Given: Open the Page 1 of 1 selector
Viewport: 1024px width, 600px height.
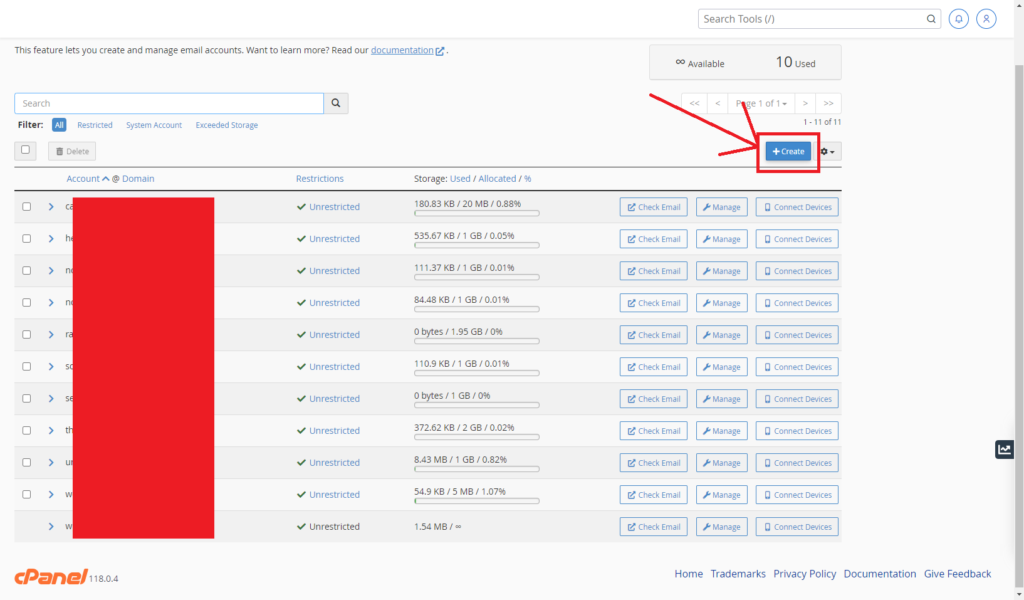Looking at the screenshot, I should [761, 103].
